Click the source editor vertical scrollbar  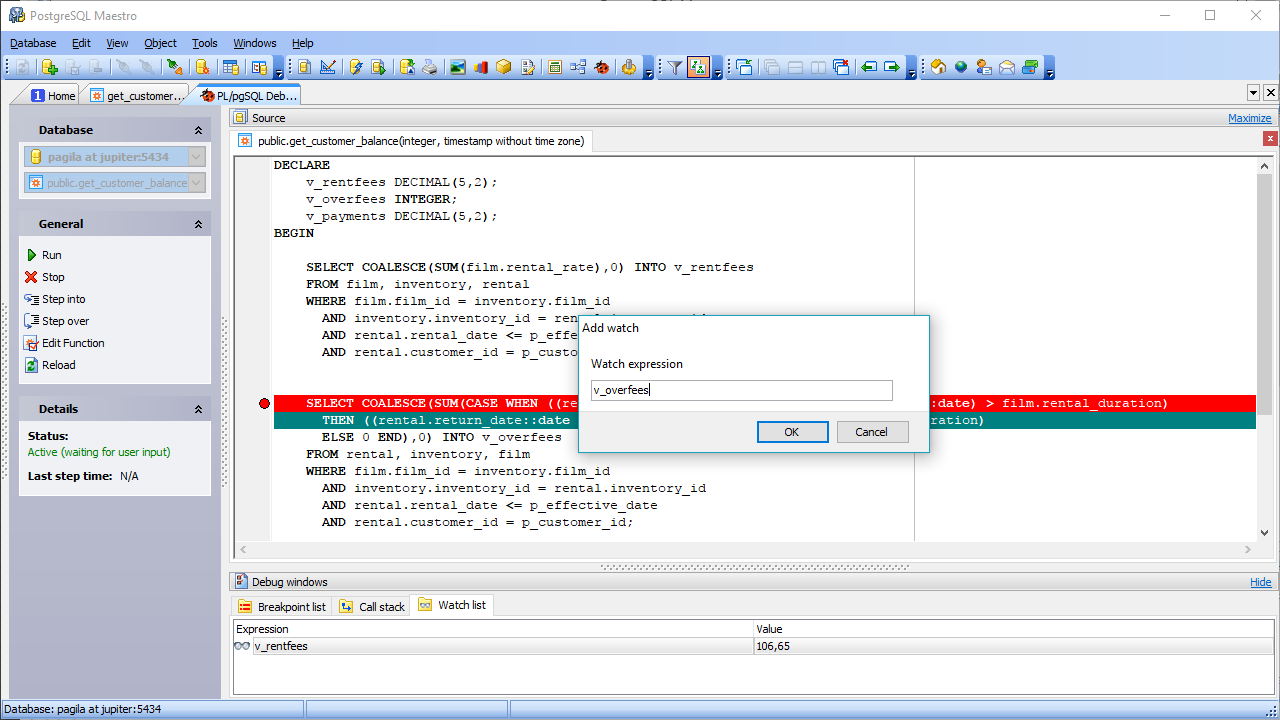click(1264, 350)
